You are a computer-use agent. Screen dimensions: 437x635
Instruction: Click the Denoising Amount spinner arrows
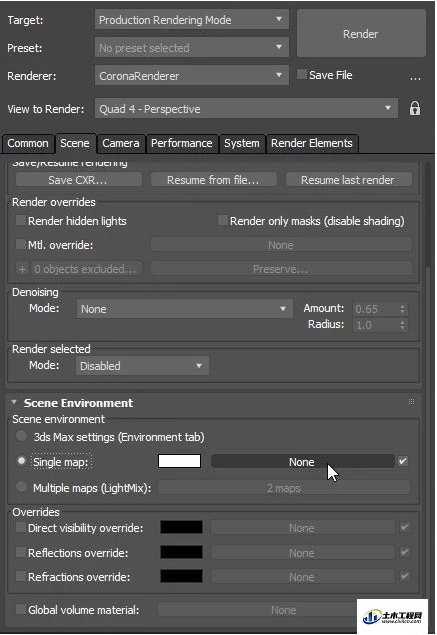click(x=402, y=309)
